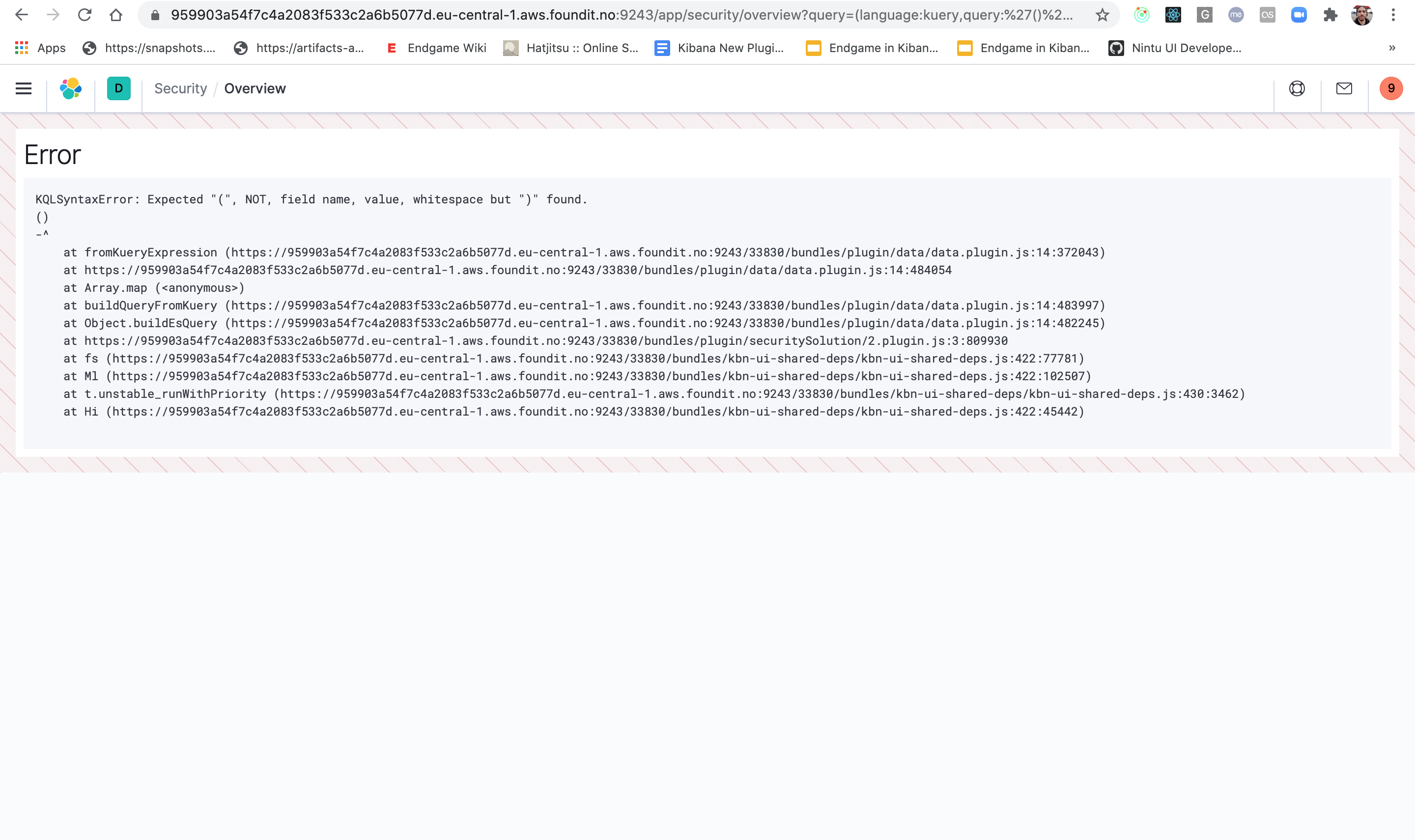The image size is (1415, 840).
Task: Navigate using the Security breadcrumb
Action: (180, 88)
